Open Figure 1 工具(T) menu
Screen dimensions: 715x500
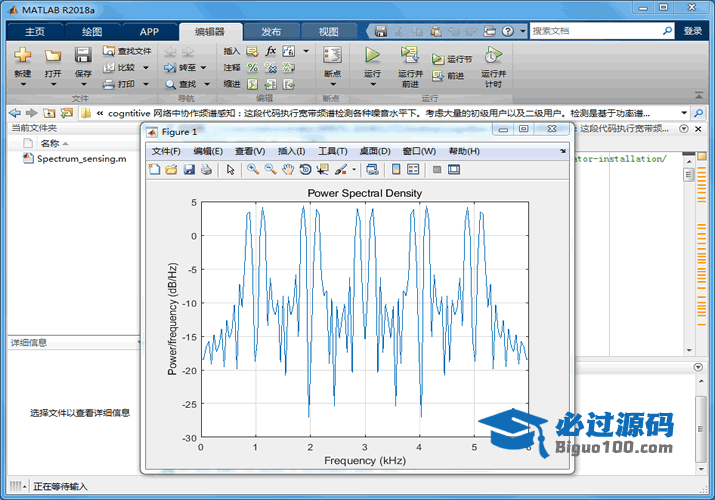pyautogui.click(x=332, y=151)
